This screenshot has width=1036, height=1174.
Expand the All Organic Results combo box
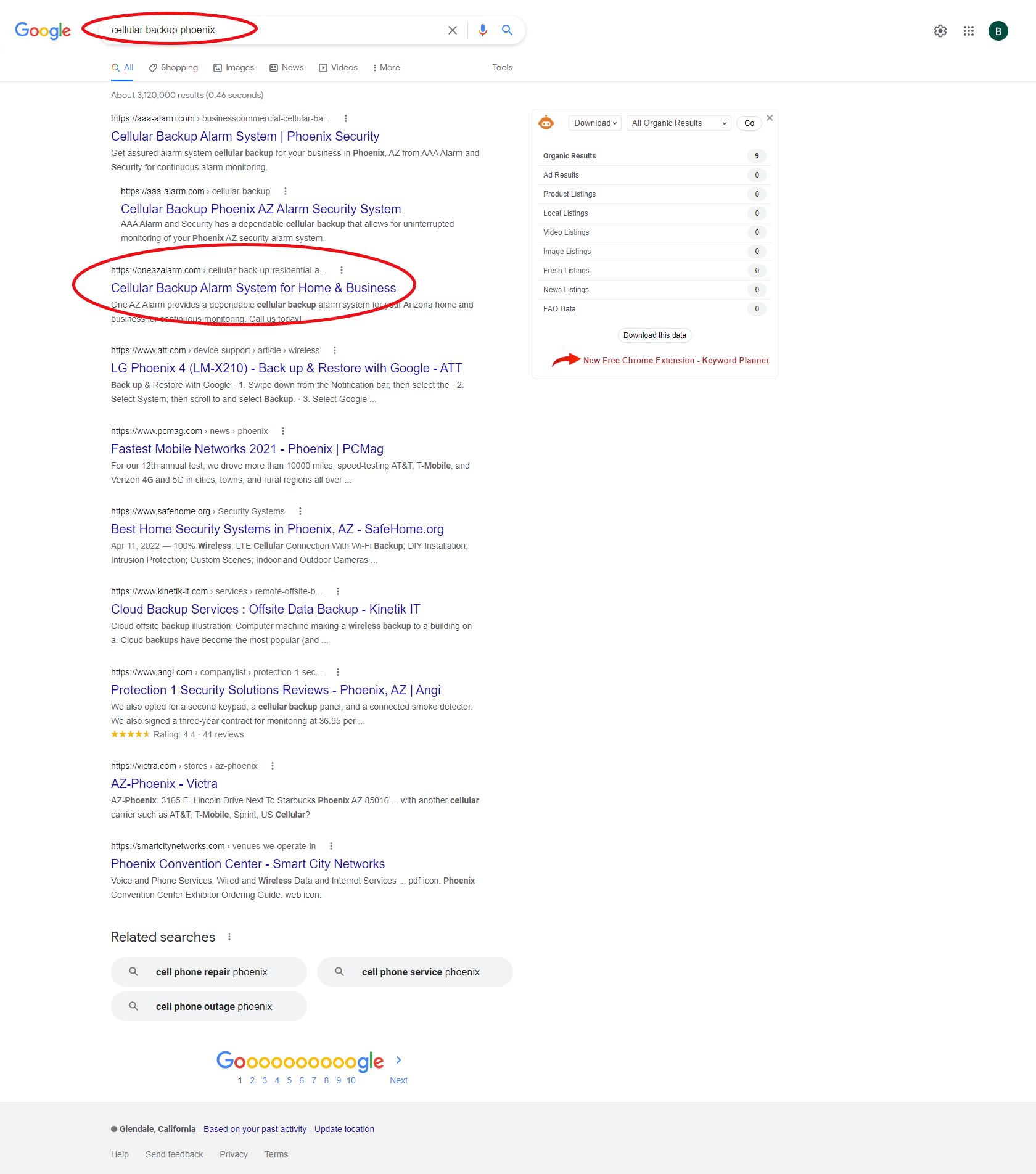(x=678, y=123)
